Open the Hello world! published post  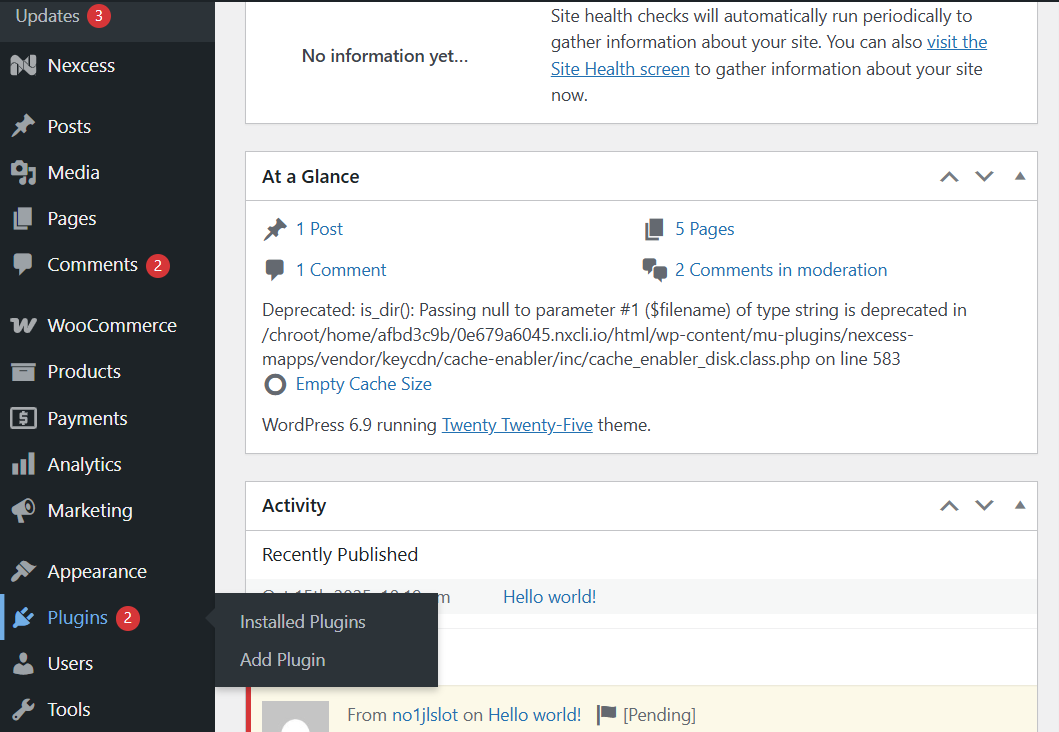point(549,596)
